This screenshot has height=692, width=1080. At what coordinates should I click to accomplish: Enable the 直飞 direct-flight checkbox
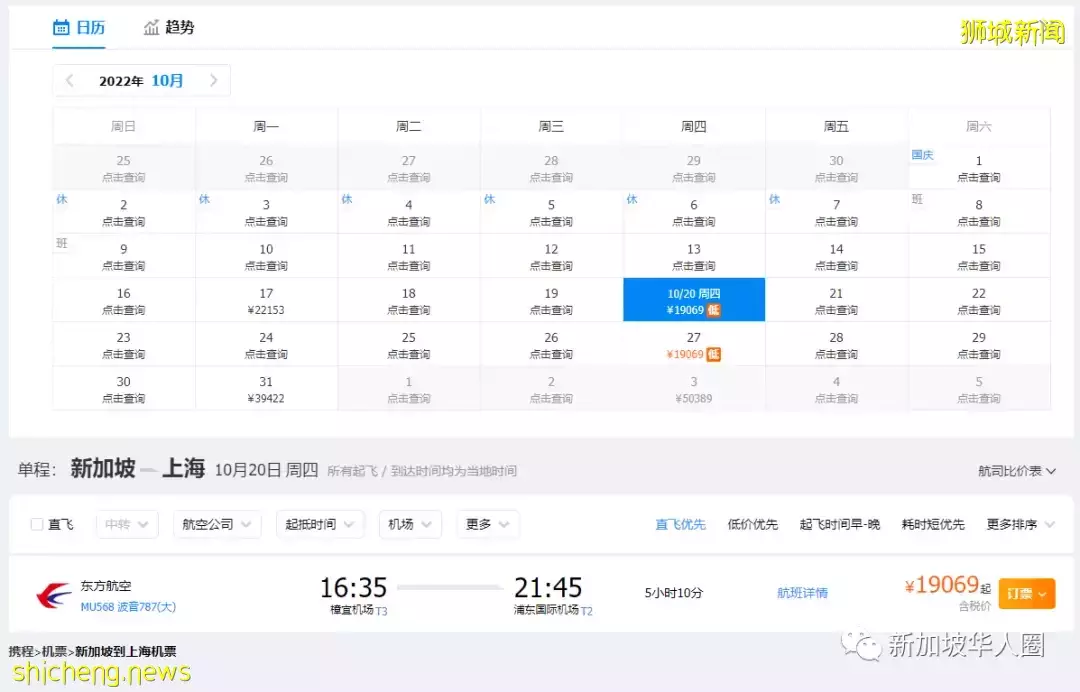tap(36, 523)
